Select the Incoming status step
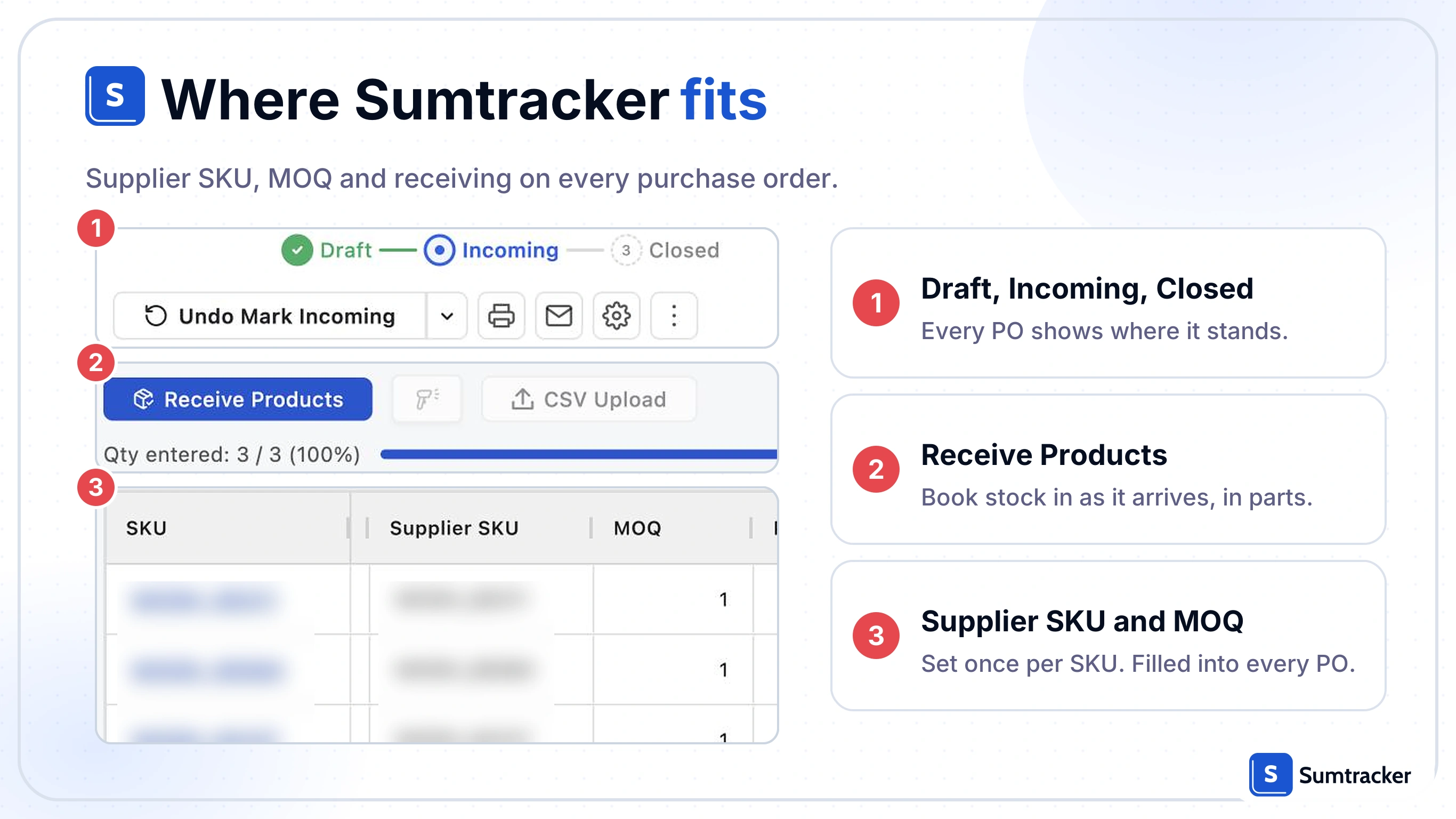The width and height of the screenshot is (1456, 819). (x=491, y=250)
